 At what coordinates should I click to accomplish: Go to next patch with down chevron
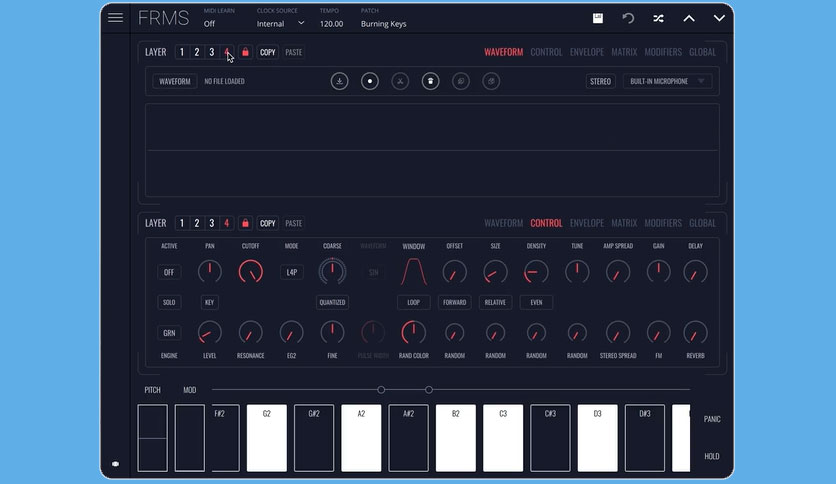click(x=719, y=18)
